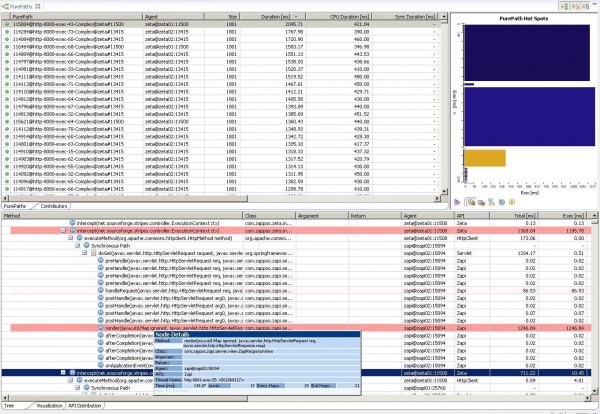Click the purple bar-chart icon under Hot Spots chart
This screenshot has width=600, height=414.
pyautogui.click(x=457, y=202)
